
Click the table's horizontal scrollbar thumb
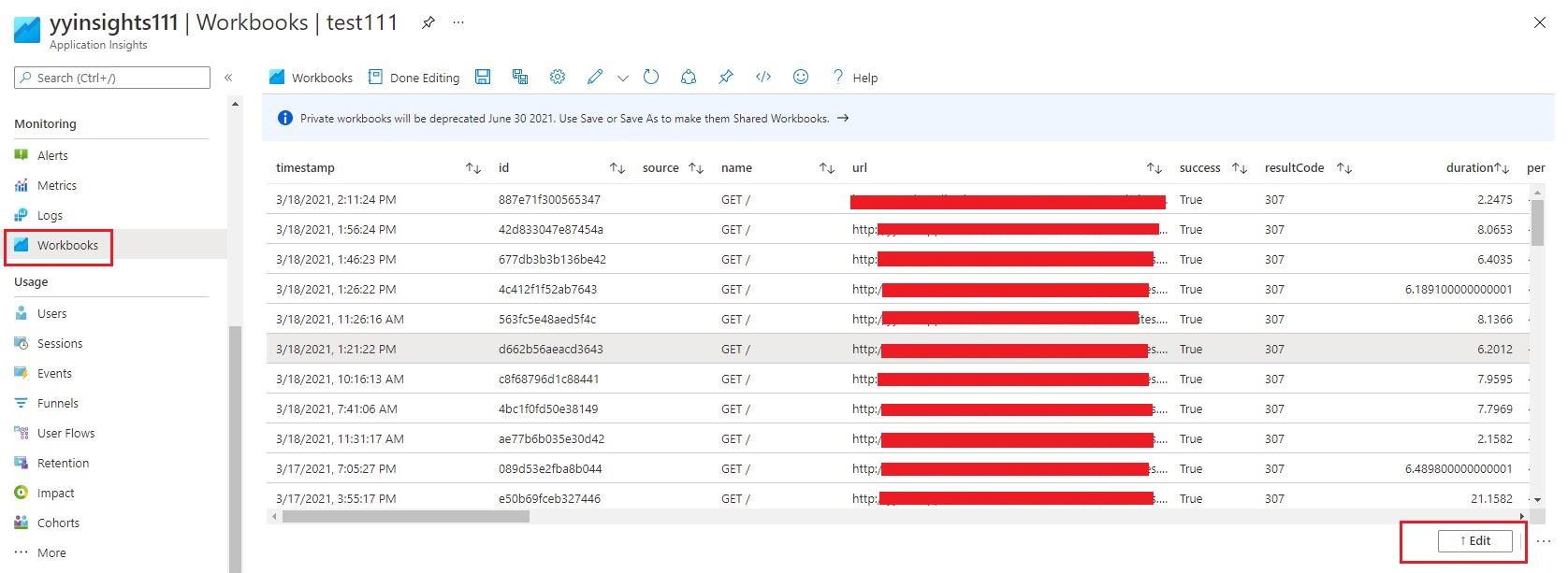click(406, 516)
